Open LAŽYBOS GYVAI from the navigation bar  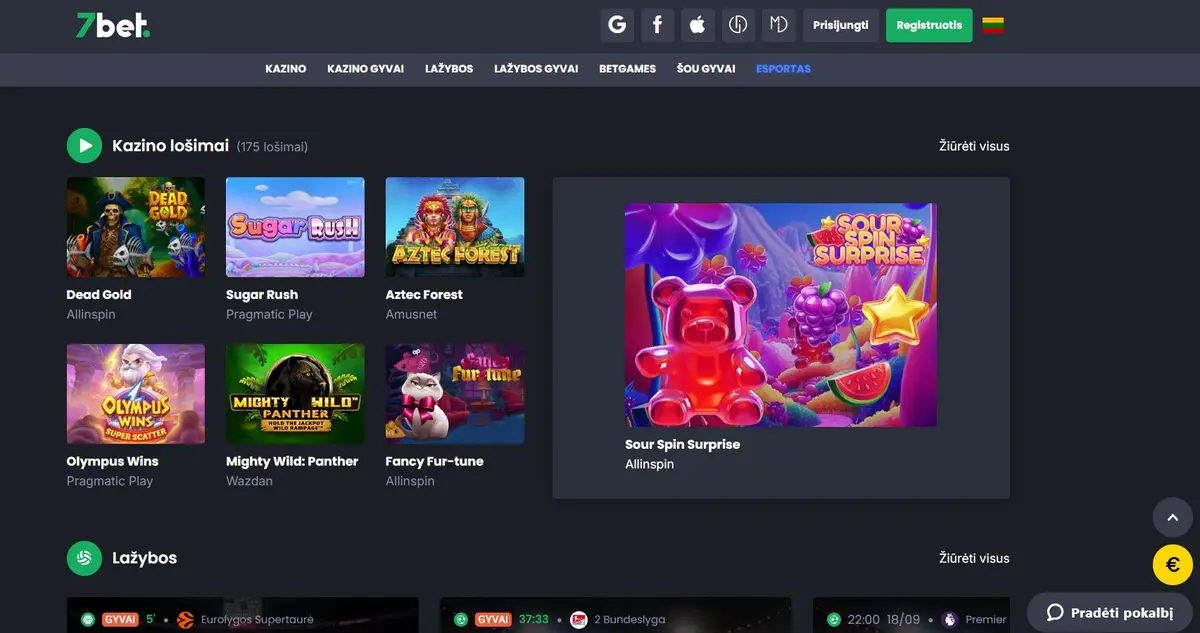(536, 69)
